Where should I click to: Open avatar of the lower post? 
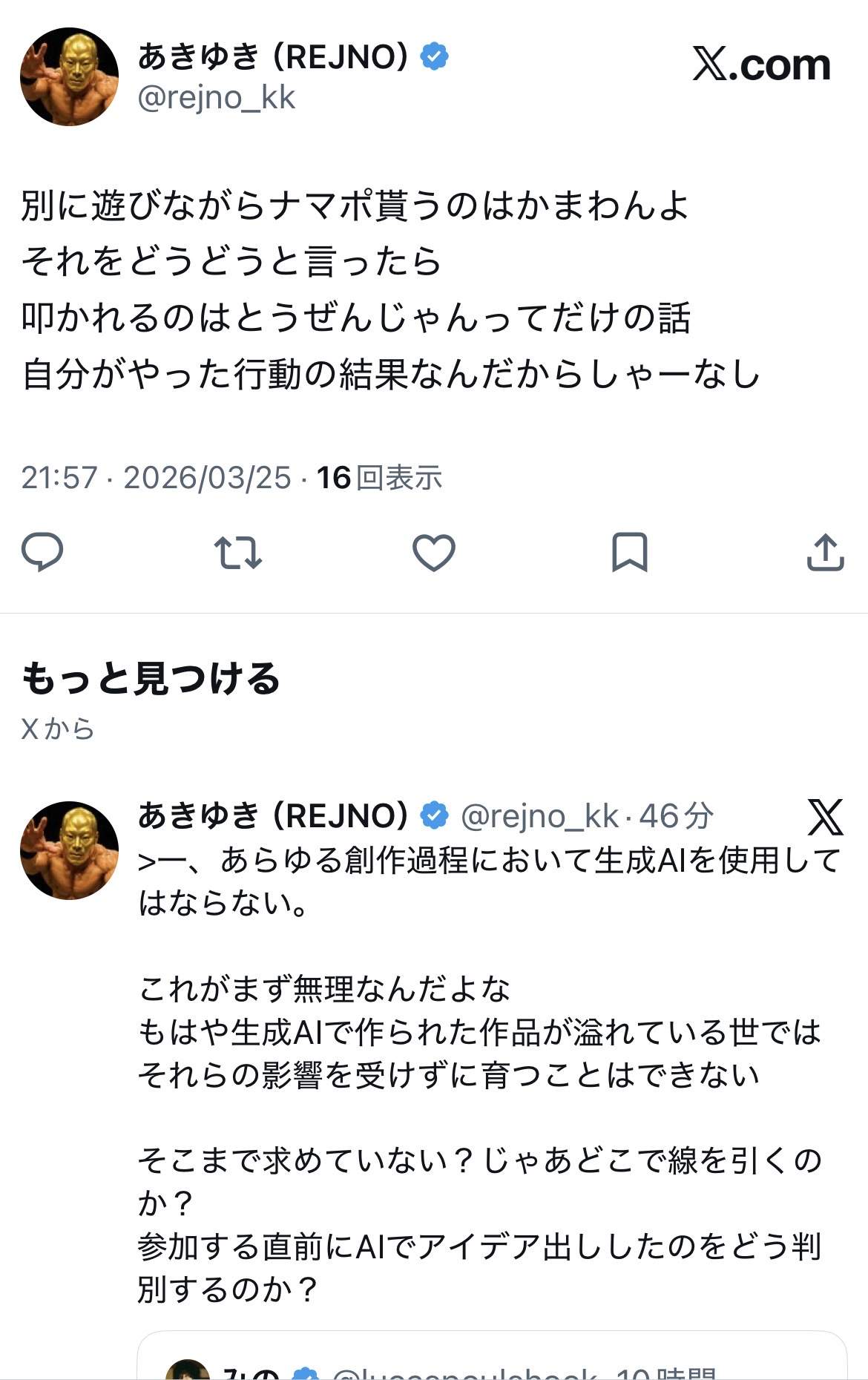69,850
